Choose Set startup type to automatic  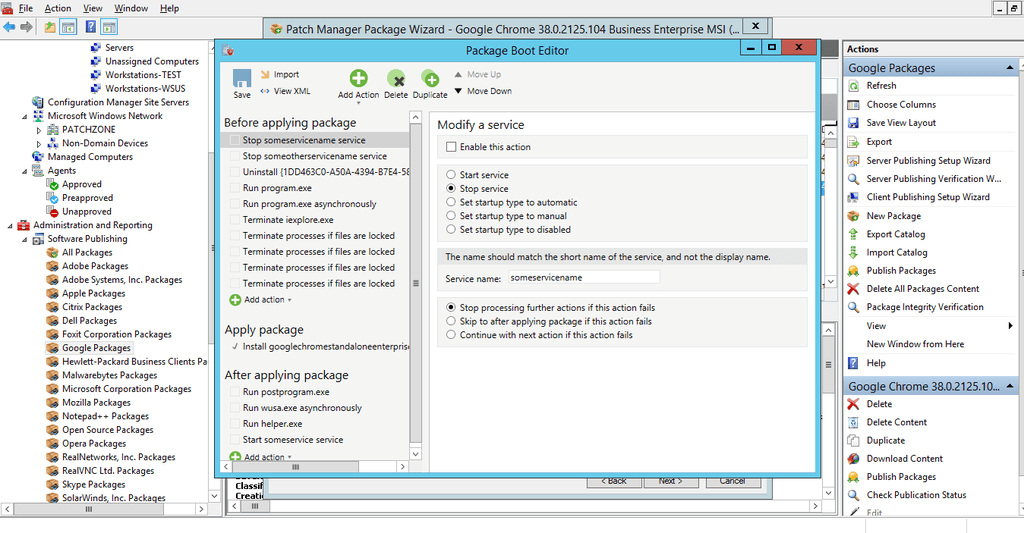[x=451, y=202]
